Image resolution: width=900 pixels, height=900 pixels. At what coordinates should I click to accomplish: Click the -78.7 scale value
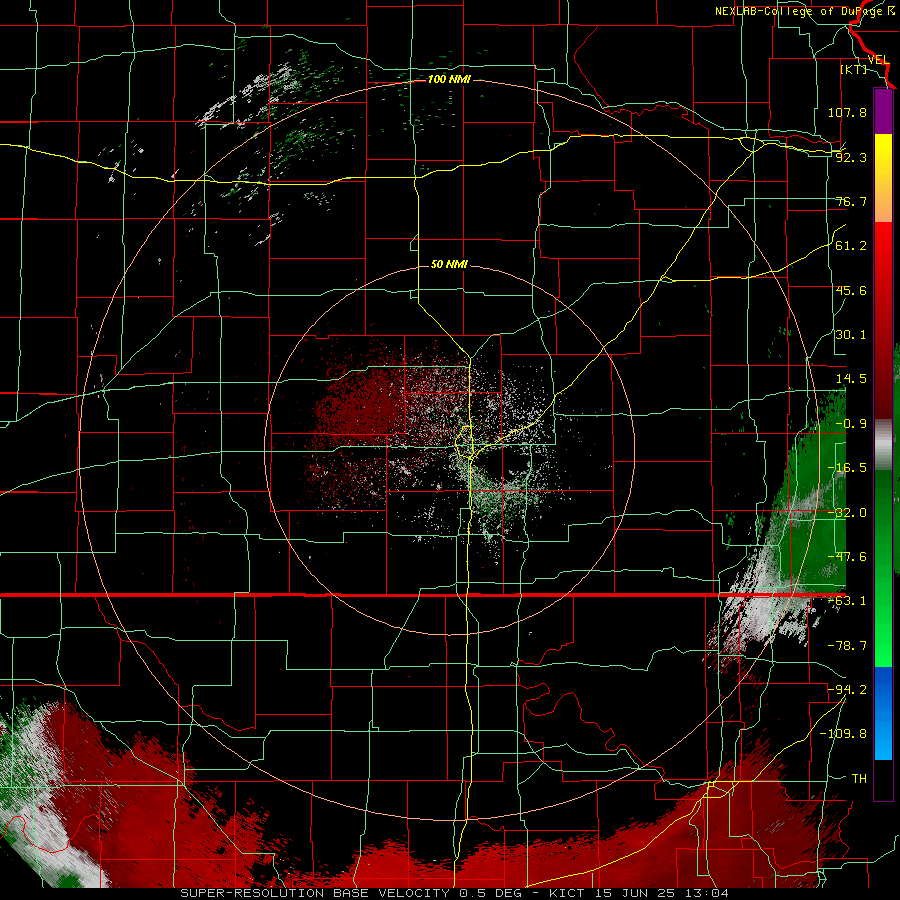pyautogui.click(x=847, y=646)
